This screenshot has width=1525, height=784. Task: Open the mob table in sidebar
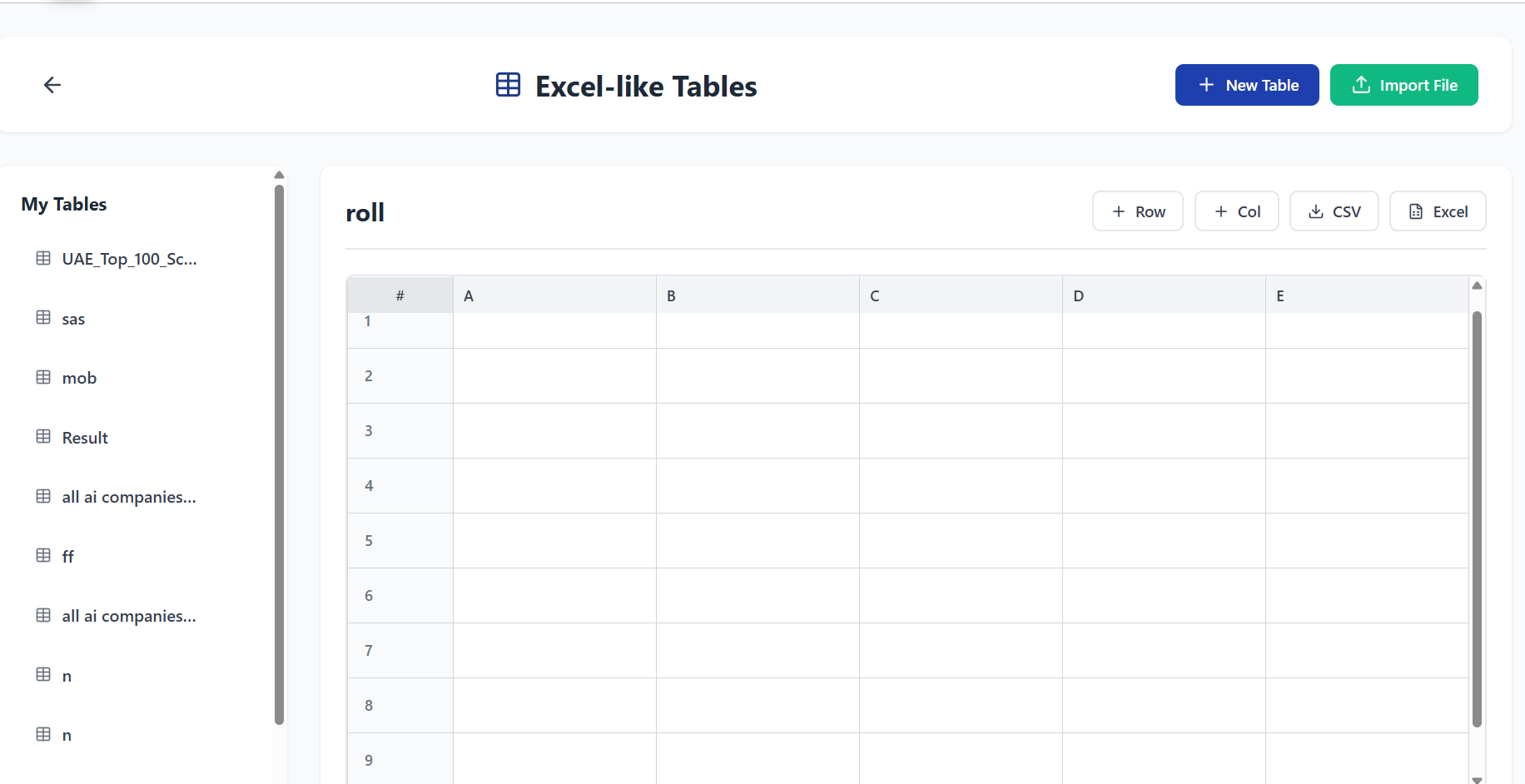click(79, 378)
